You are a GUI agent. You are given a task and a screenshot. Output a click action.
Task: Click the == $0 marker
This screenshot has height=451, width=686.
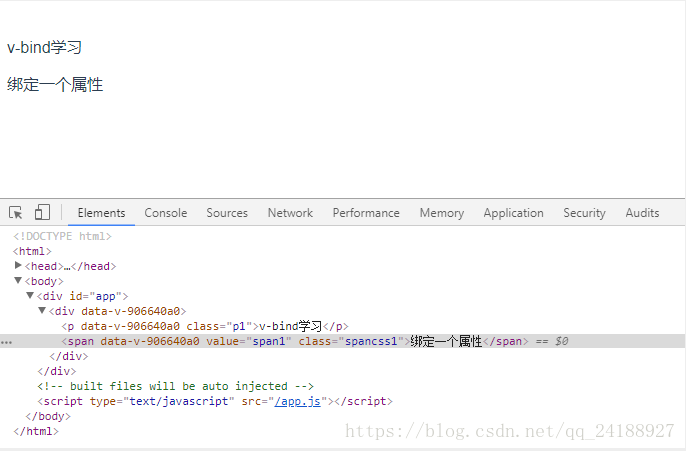pyautogui.click(x=552, y=341)
